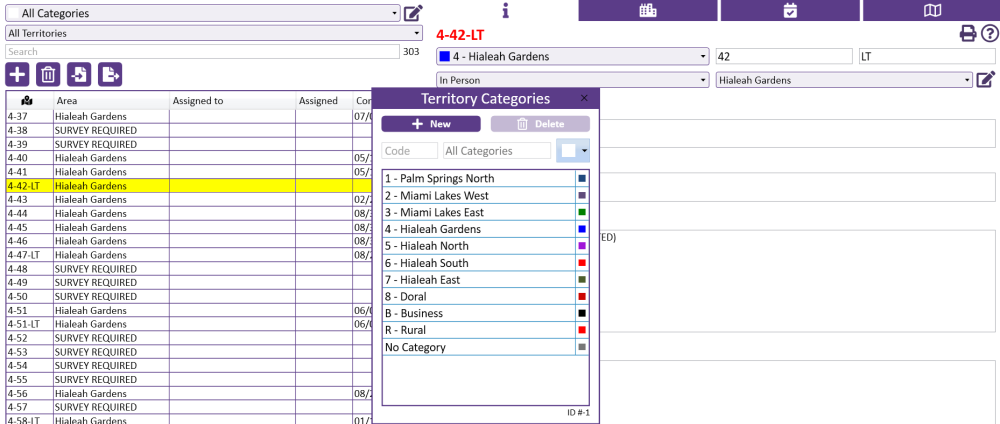Screen dimensions: 1000x424
Task: Switch to the addresses building tab
Action: (648, 10)
